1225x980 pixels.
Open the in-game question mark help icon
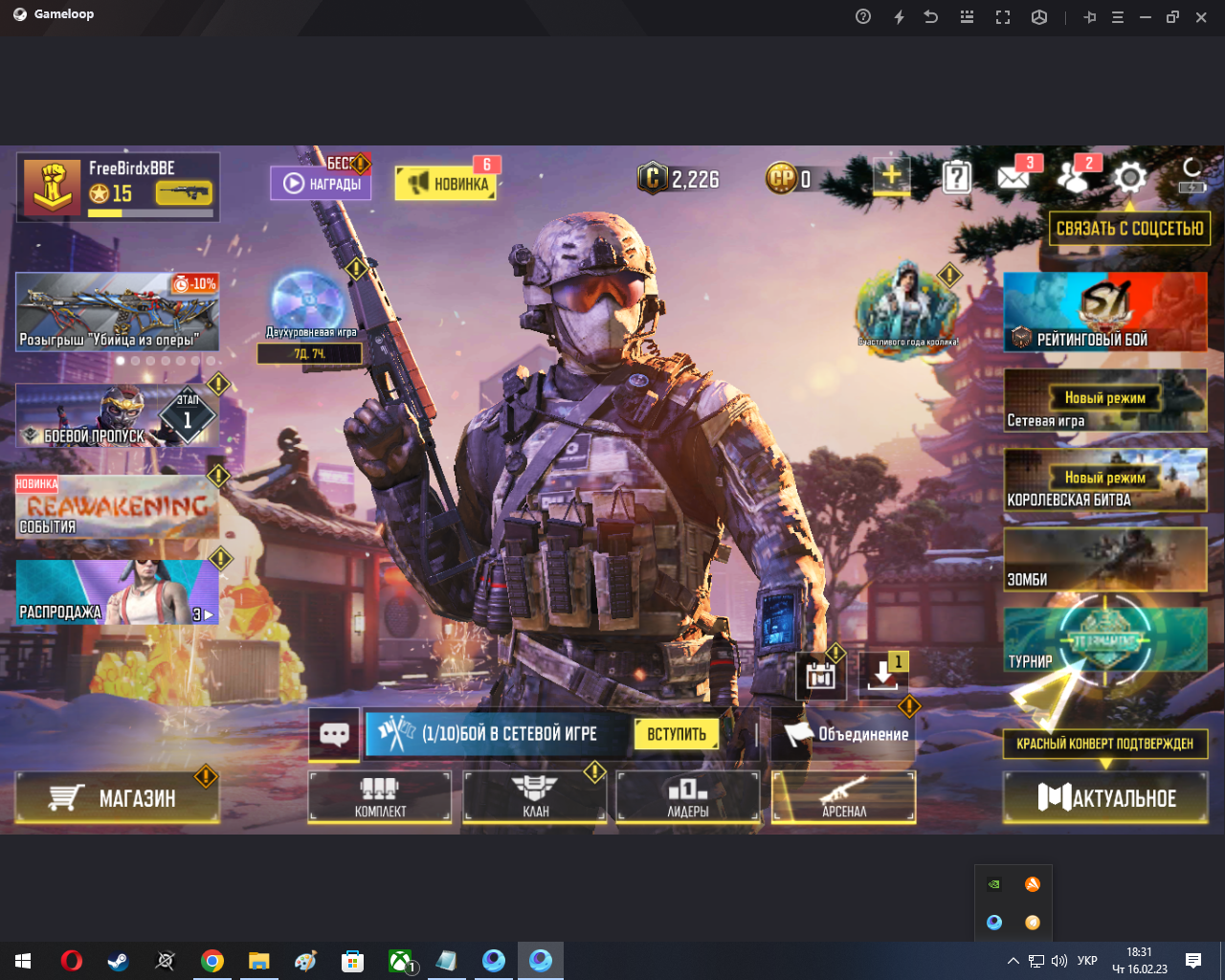click(x=957, y=177)
